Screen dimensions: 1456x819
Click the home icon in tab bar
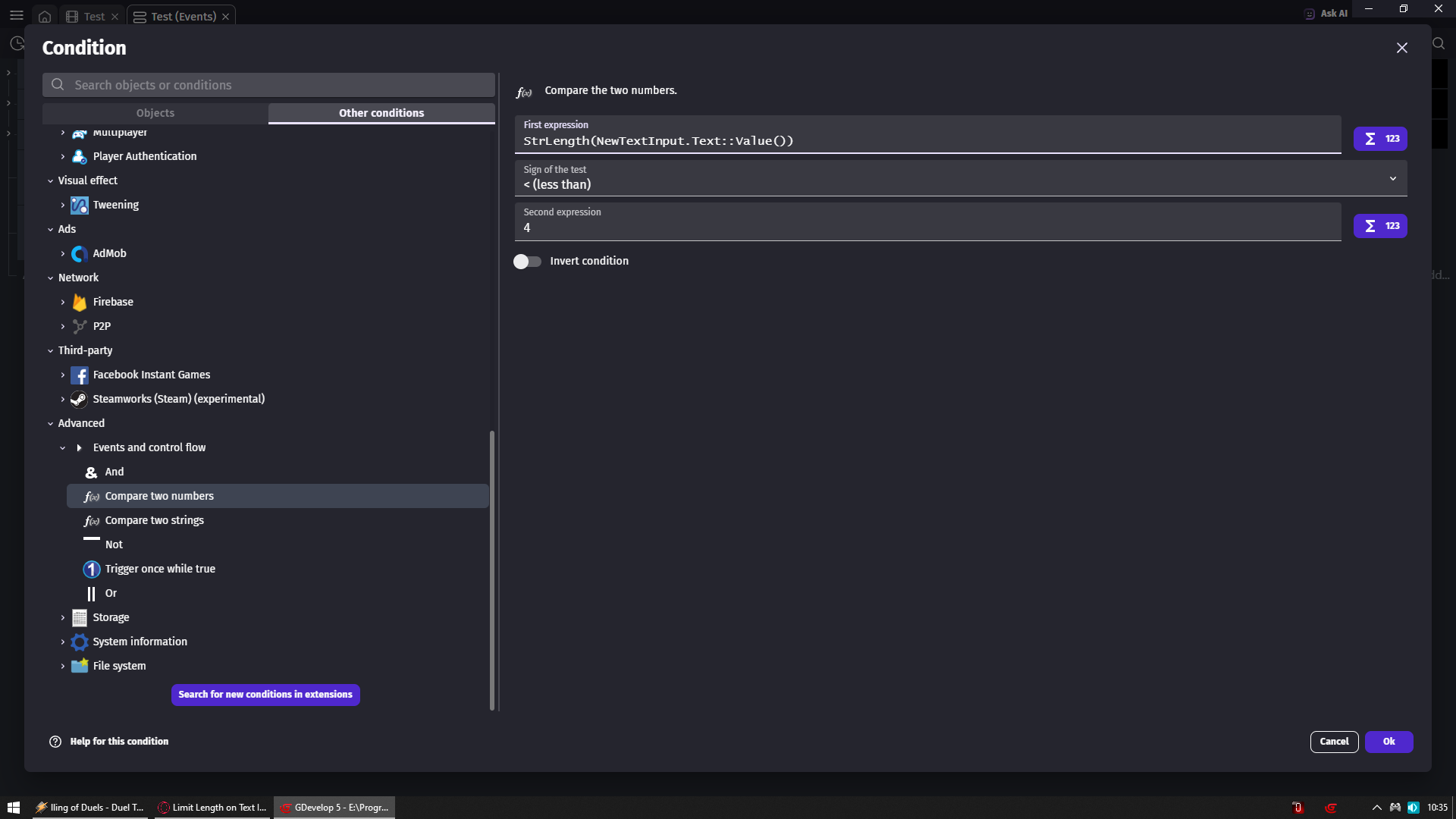click(x=45, y=17)
